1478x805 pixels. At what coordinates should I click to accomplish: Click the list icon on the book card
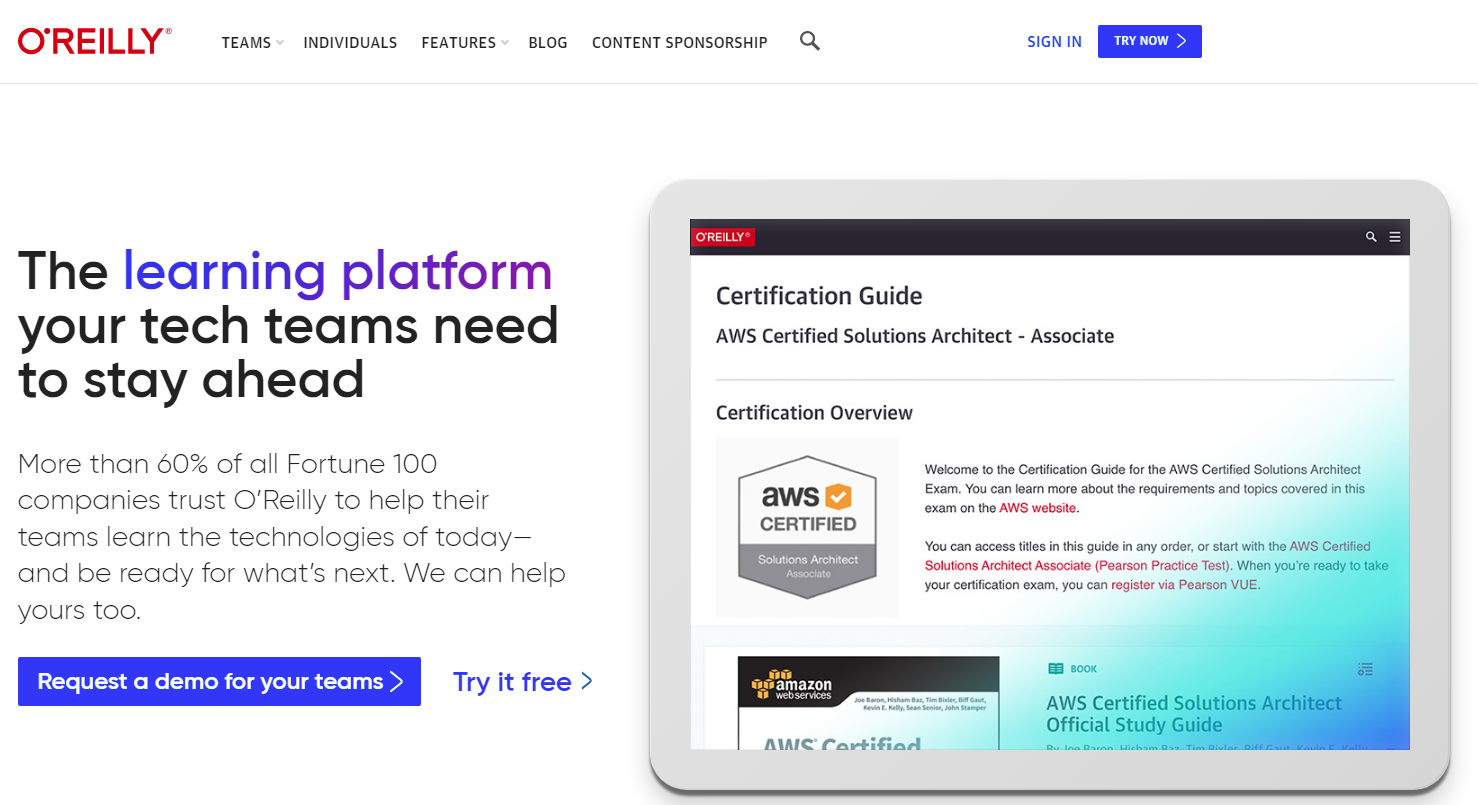click(x=1366, y=669)
